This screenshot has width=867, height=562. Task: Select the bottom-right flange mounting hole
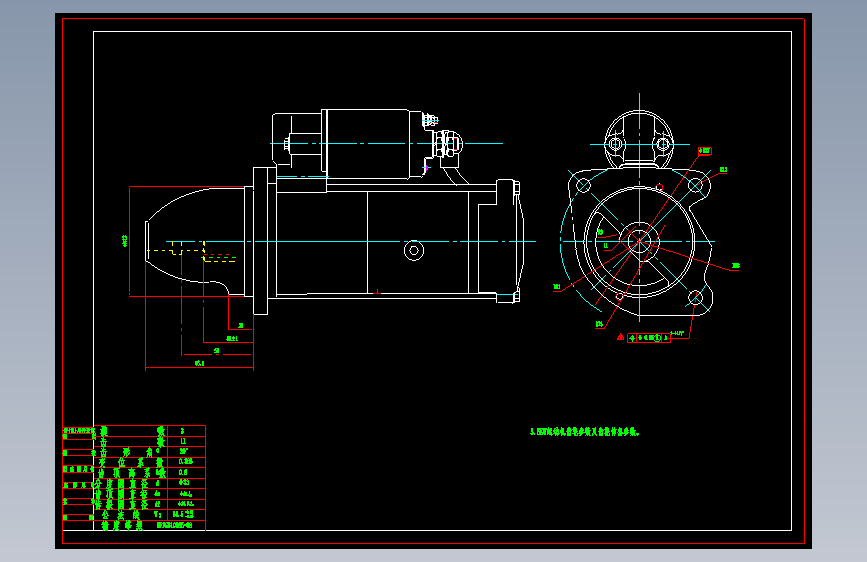click(695, 298)
